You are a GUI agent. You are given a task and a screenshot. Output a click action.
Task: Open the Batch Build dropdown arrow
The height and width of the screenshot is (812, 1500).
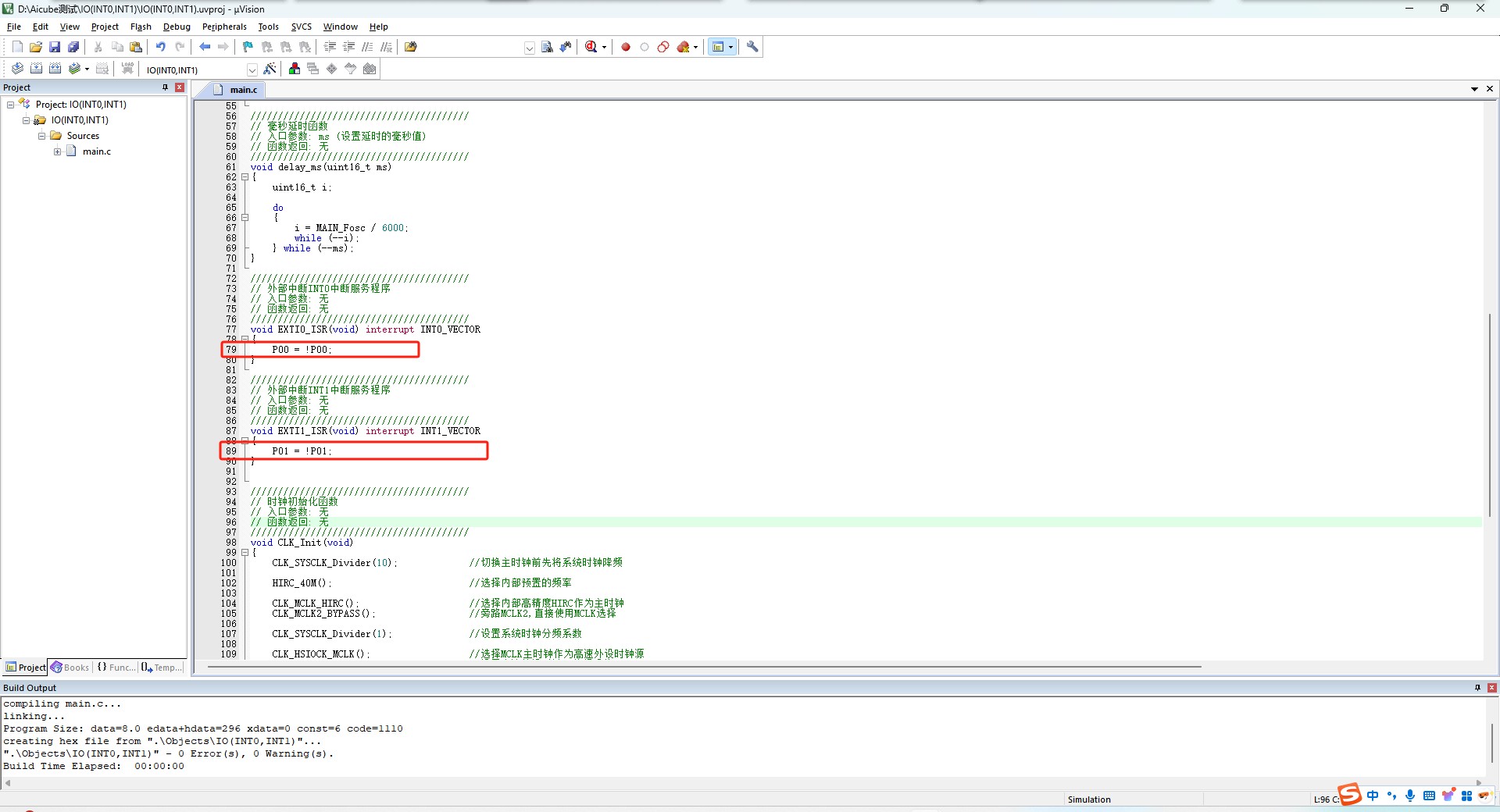click(87, 69)
